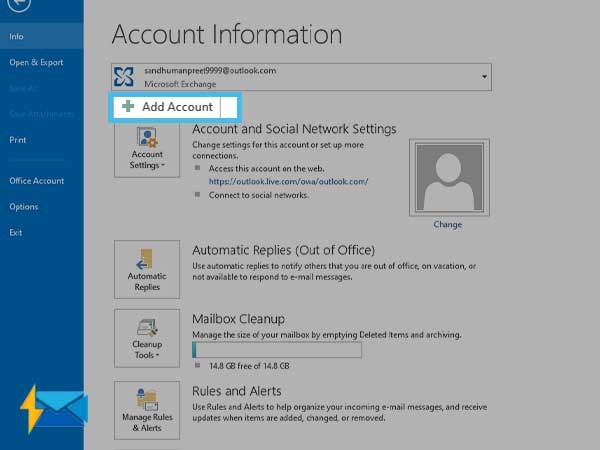Click Connect to social networks text

tap(259, 195)
